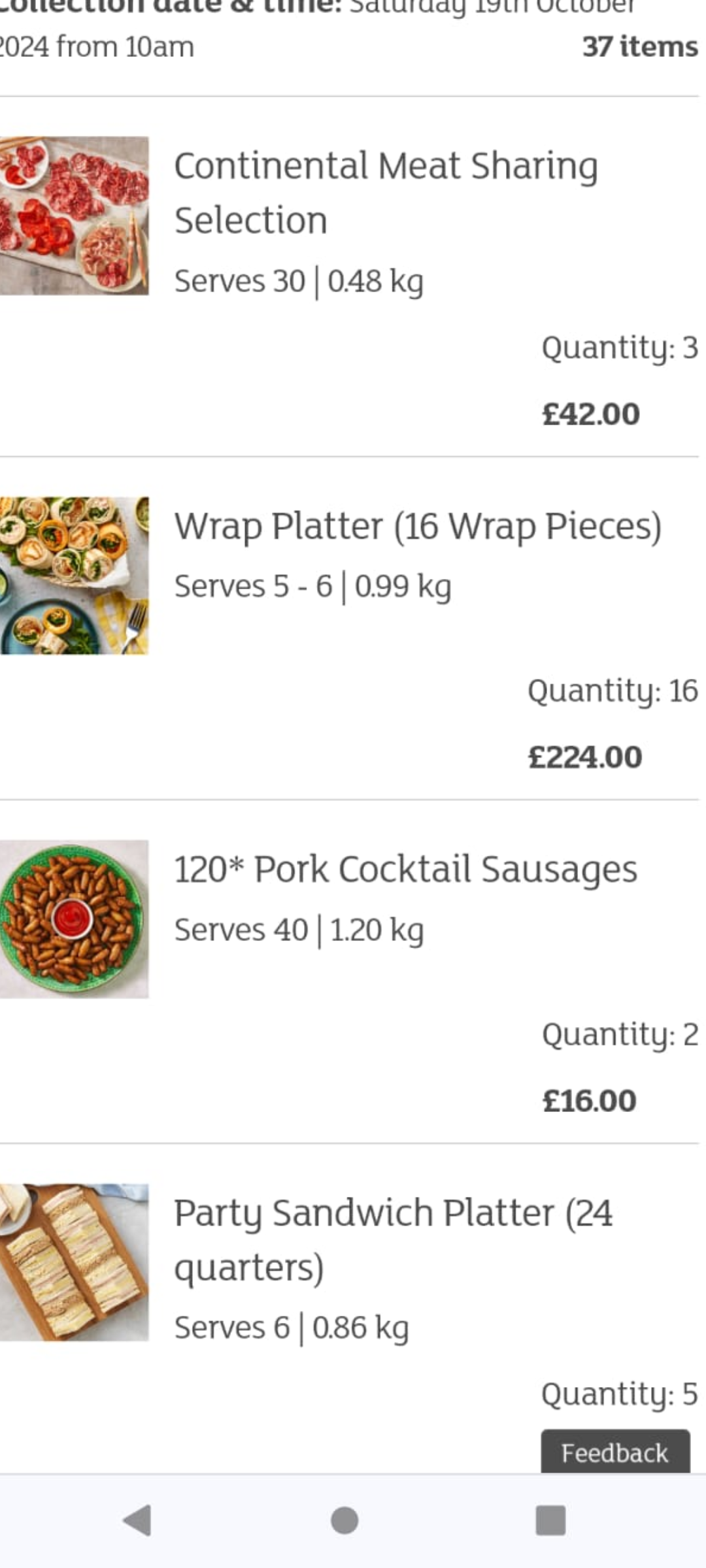Open 120* Pork Cocktail Sausages title
This screenshot has width=706, height=1568.
pyautogui.click(x=405, y=870)
